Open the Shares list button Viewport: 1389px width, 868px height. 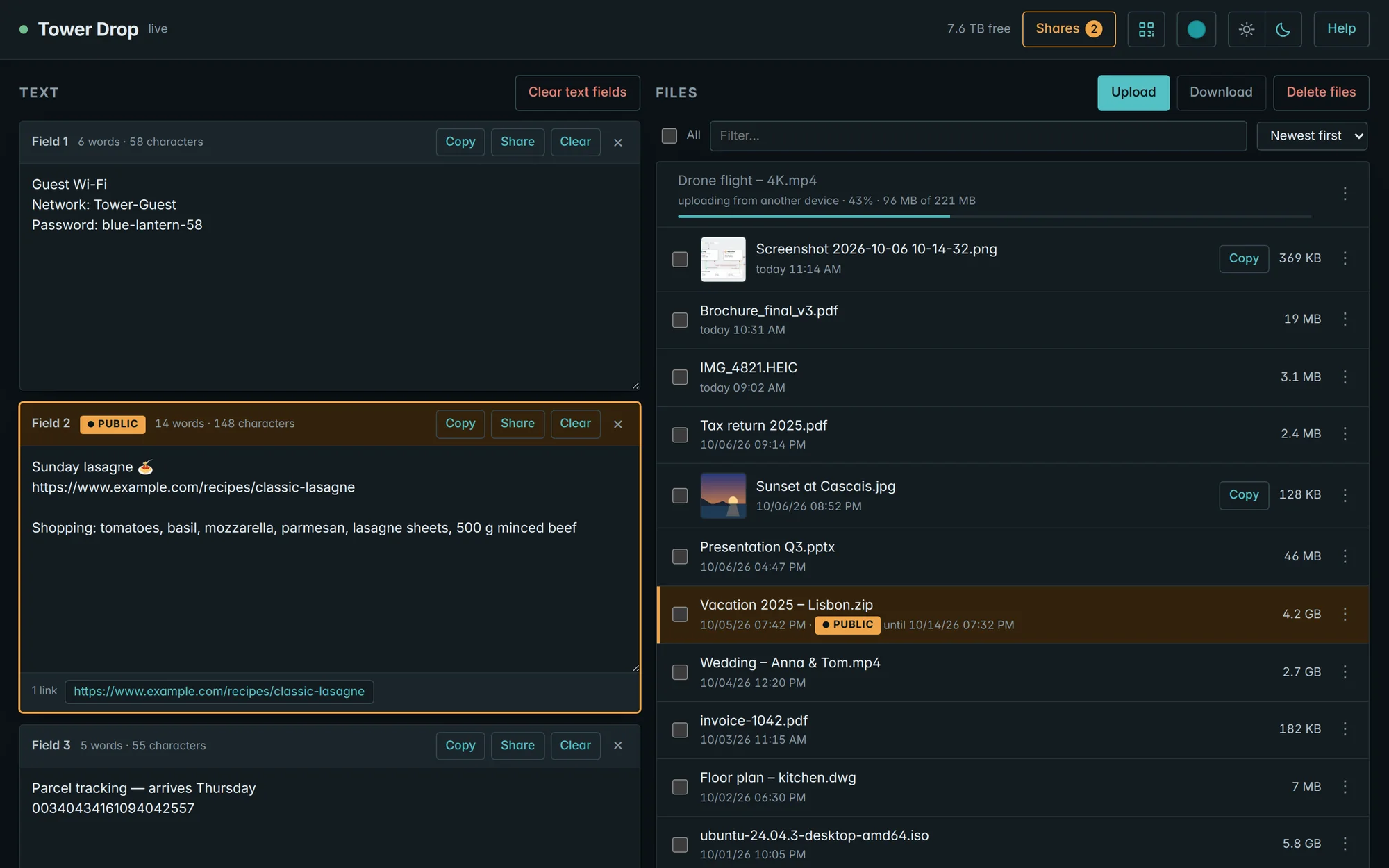(x=1069, y=29)
